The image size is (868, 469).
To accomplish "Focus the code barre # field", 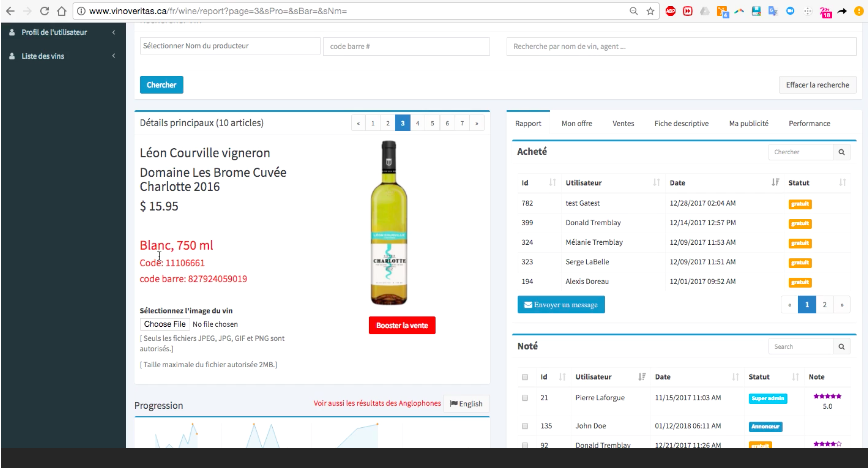I will click(406, 46).
